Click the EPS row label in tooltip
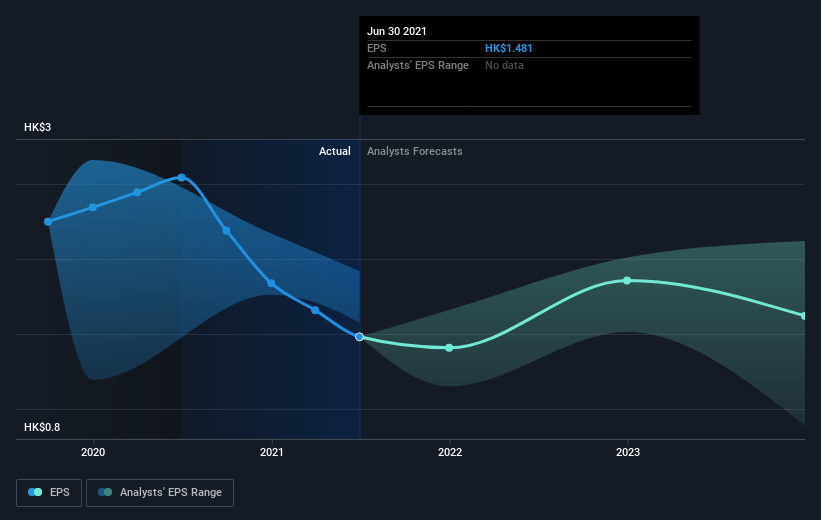The height and width of the screenshot is (520, 821). tap(376, 48)
